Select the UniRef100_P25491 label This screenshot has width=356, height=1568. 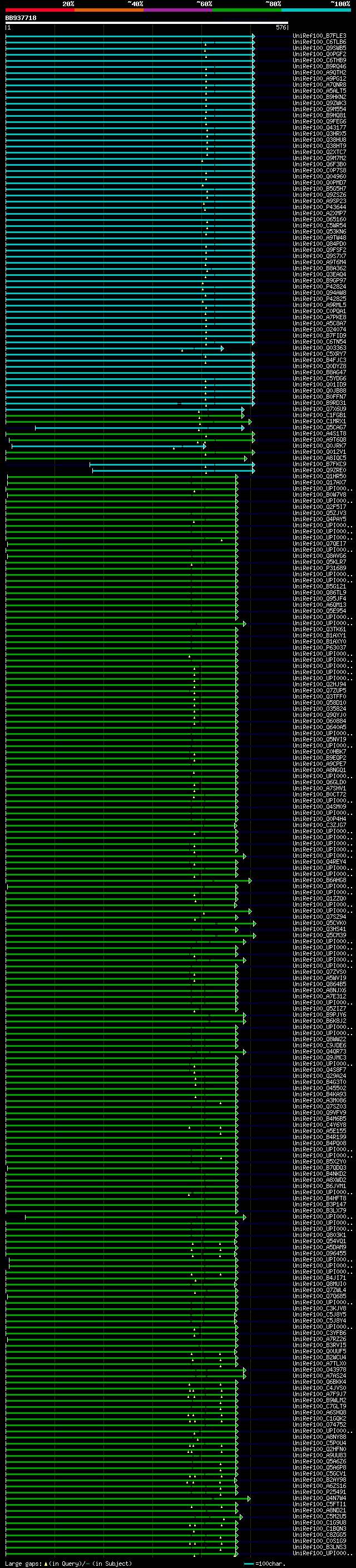pyautogui.click(x=319, y=1492)
